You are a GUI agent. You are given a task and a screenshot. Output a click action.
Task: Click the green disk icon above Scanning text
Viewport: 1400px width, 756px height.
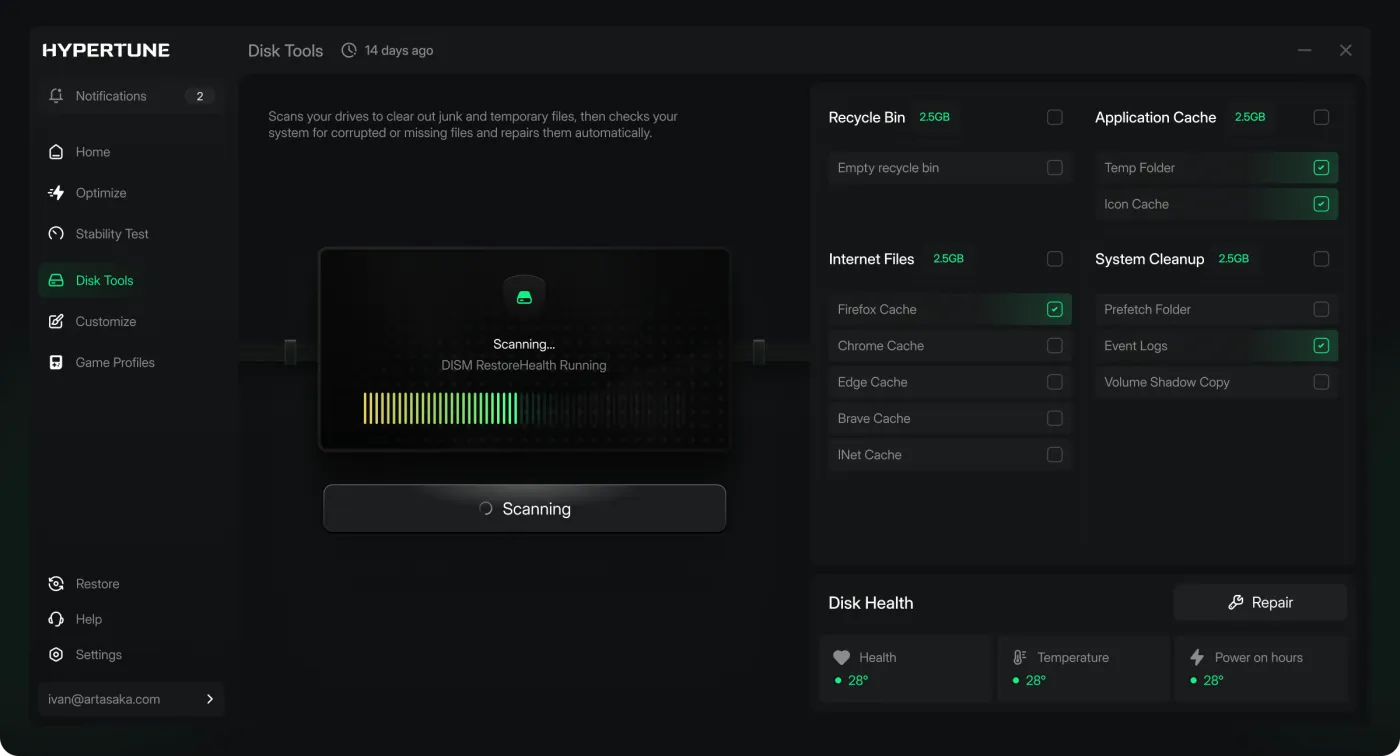click(x=524, y=297)
